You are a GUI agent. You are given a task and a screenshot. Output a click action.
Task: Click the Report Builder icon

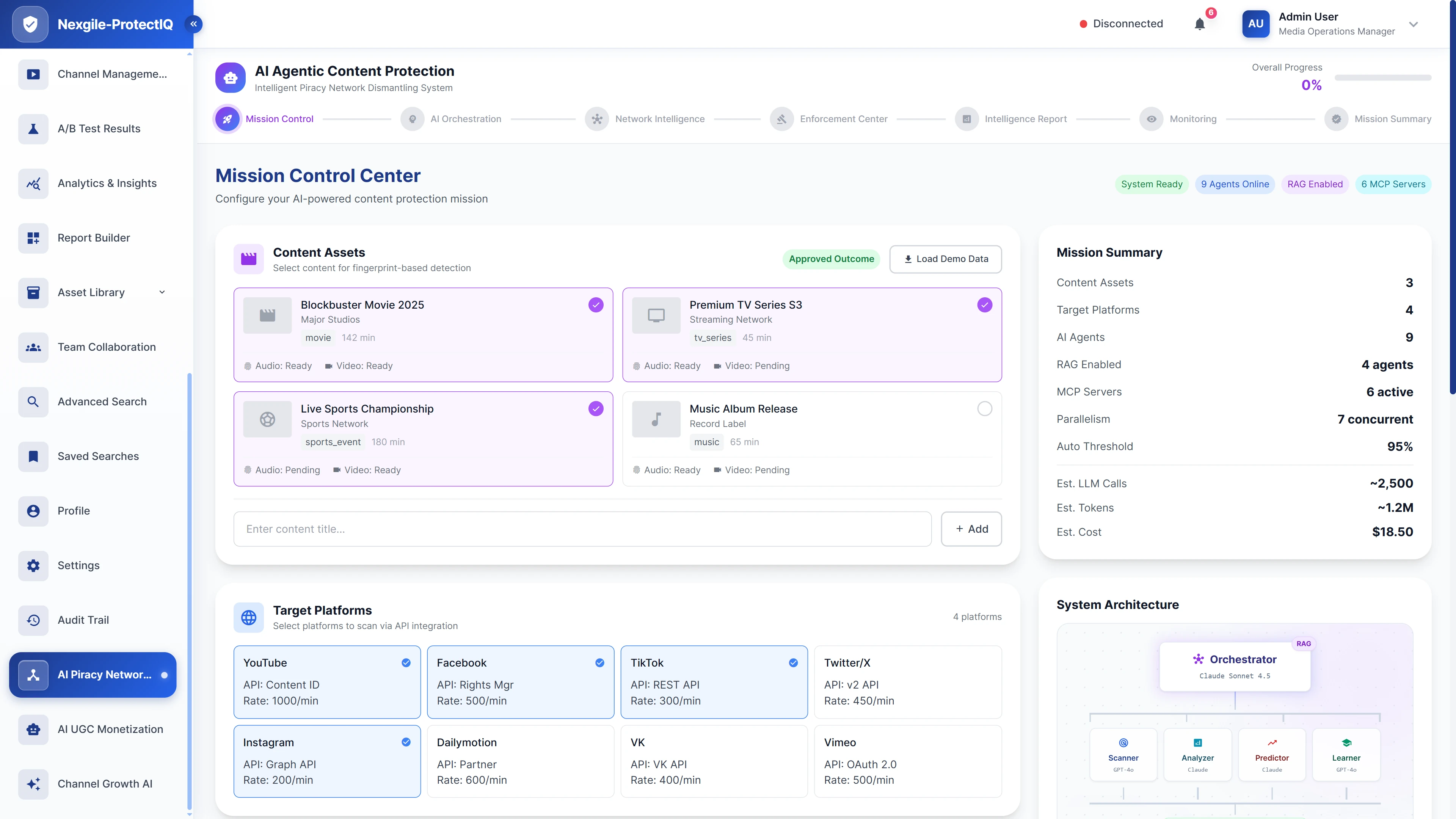click(33, 238)
